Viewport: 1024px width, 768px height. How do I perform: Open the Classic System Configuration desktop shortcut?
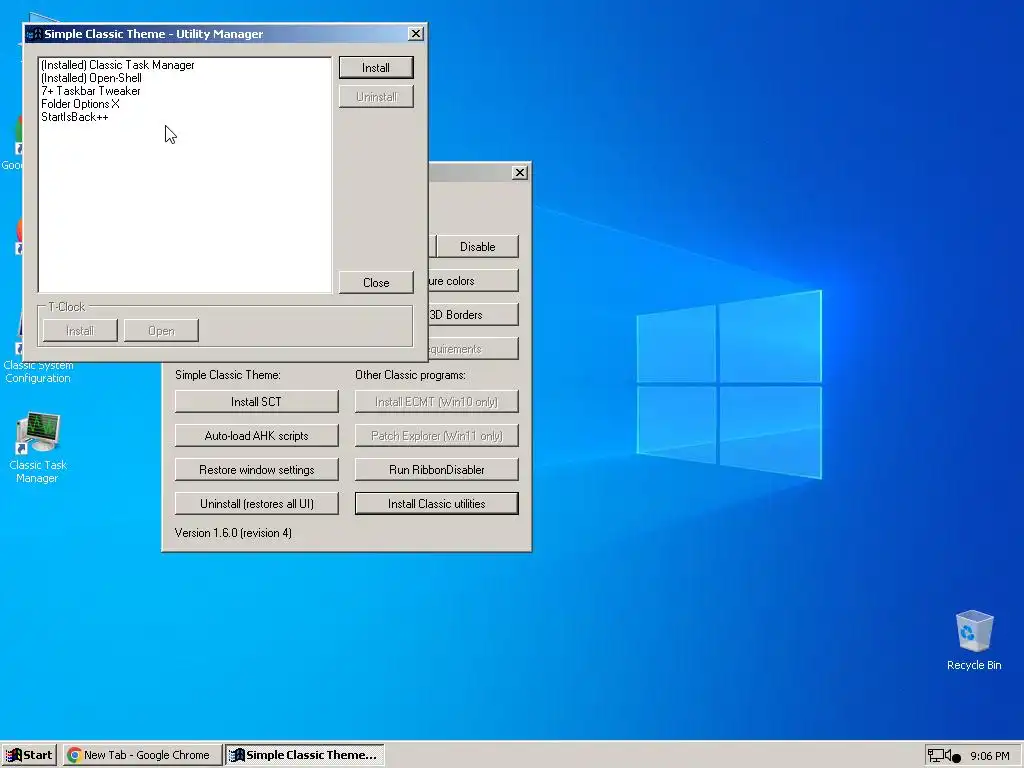(x=38, y=371)
